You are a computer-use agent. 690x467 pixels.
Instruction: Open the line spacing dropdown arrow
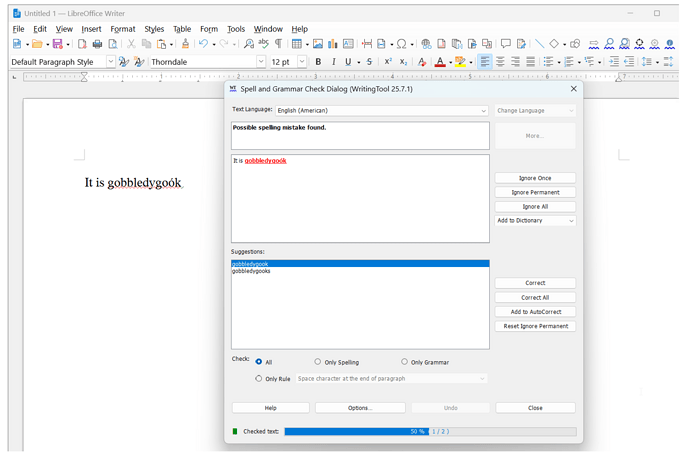pyautogui.click(x=657, y=63)
